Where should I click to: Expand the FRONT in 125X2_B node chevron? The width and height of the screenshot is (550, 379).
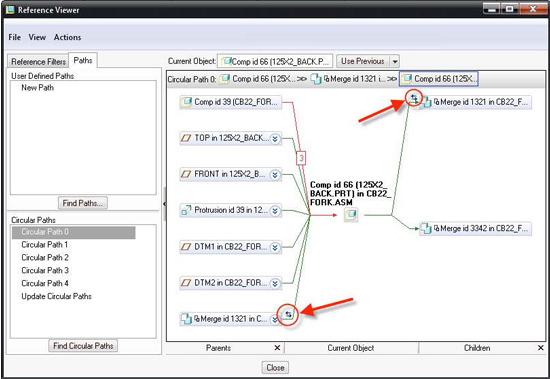275,174
